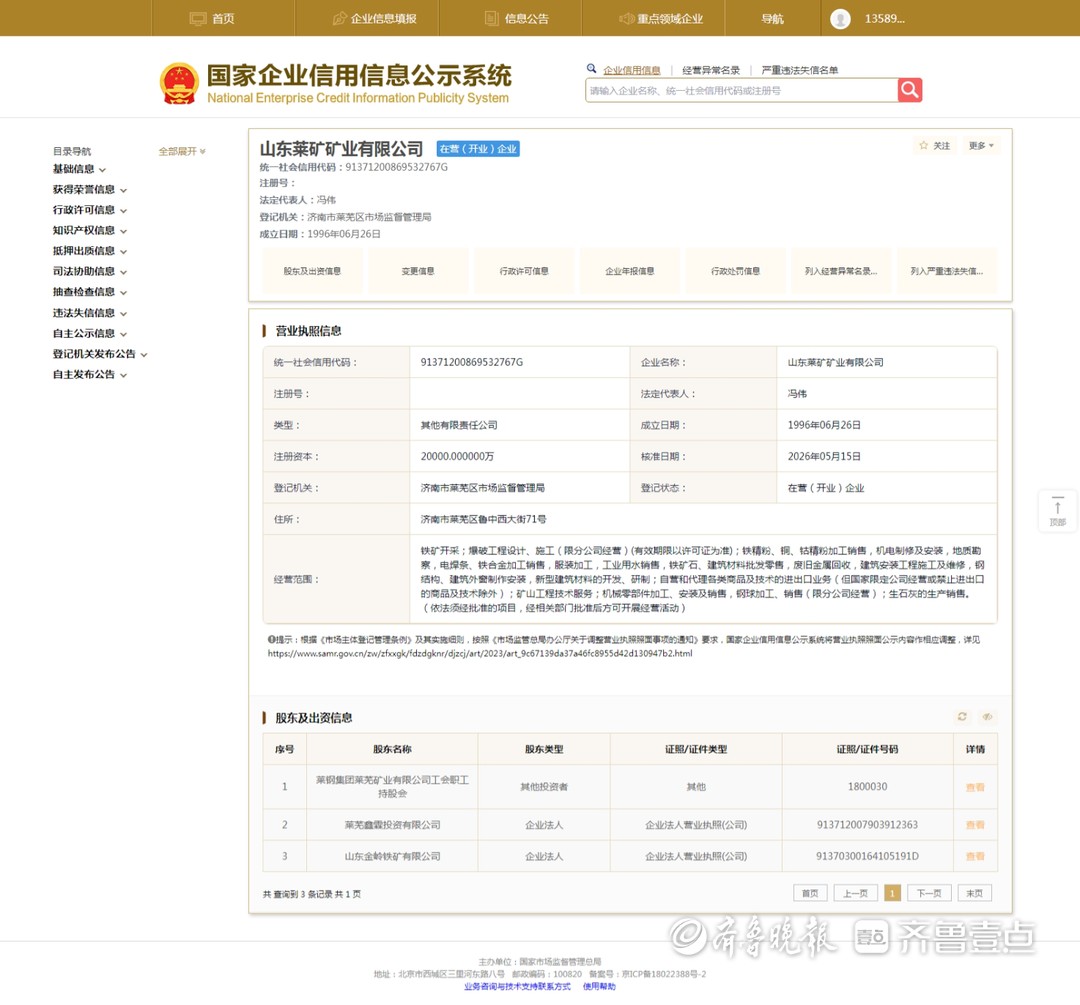
Task: Expand 抵押出质信息 in the sidebar
Action: (x=90, y=251)
